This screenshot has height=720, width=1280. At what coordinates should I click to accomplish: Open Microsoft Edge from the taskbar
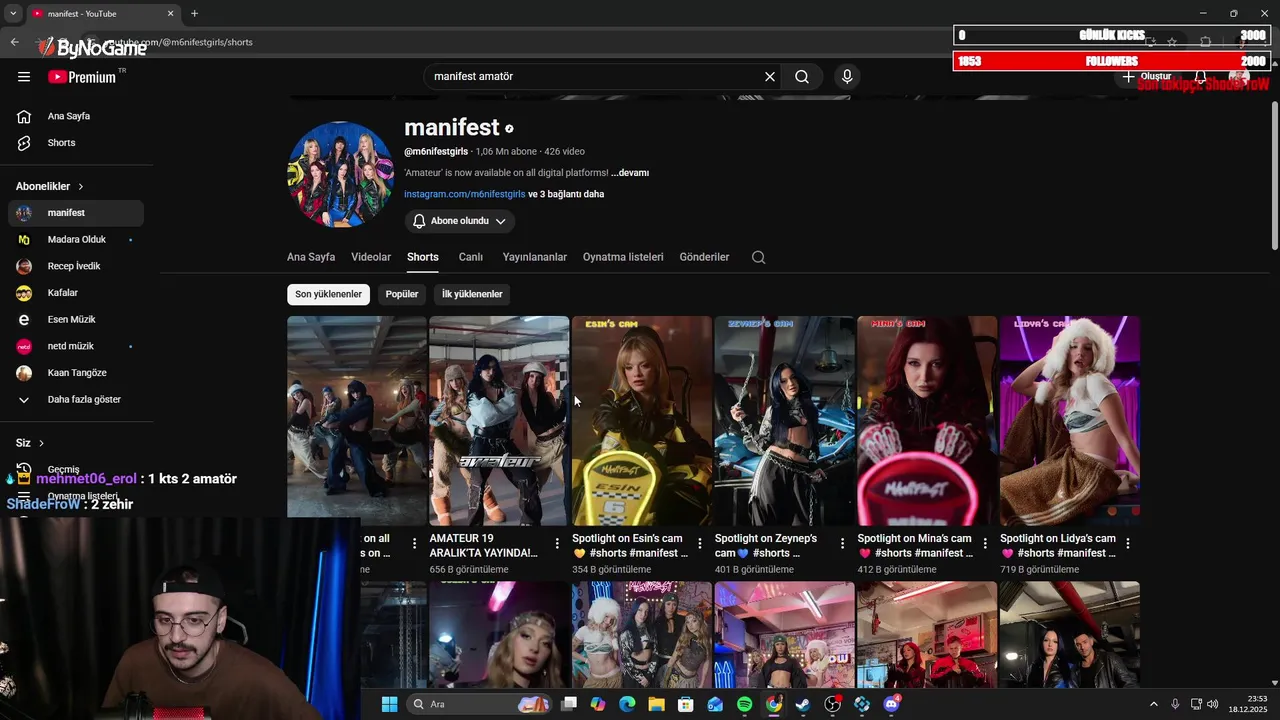click(x=627, y=704)
